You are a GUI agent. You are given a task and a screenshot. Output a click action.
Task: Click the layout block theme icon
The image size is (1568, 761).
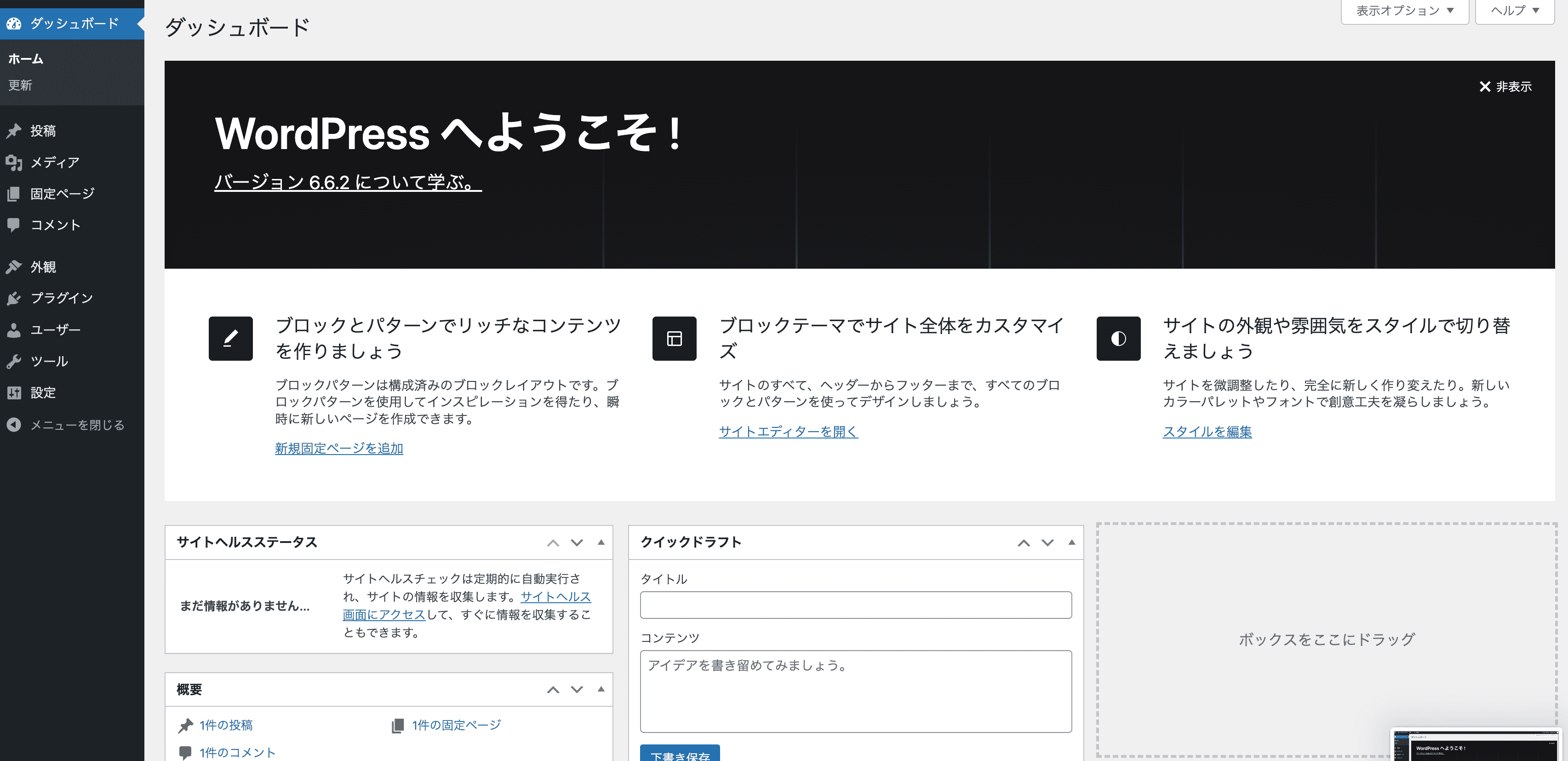[x=675, y=338]
